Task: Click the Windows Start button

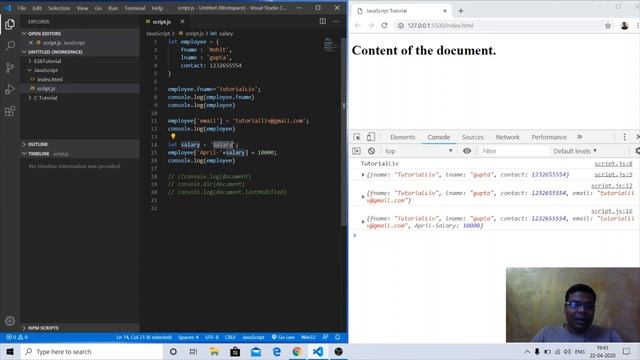Action: click(10, 351)
